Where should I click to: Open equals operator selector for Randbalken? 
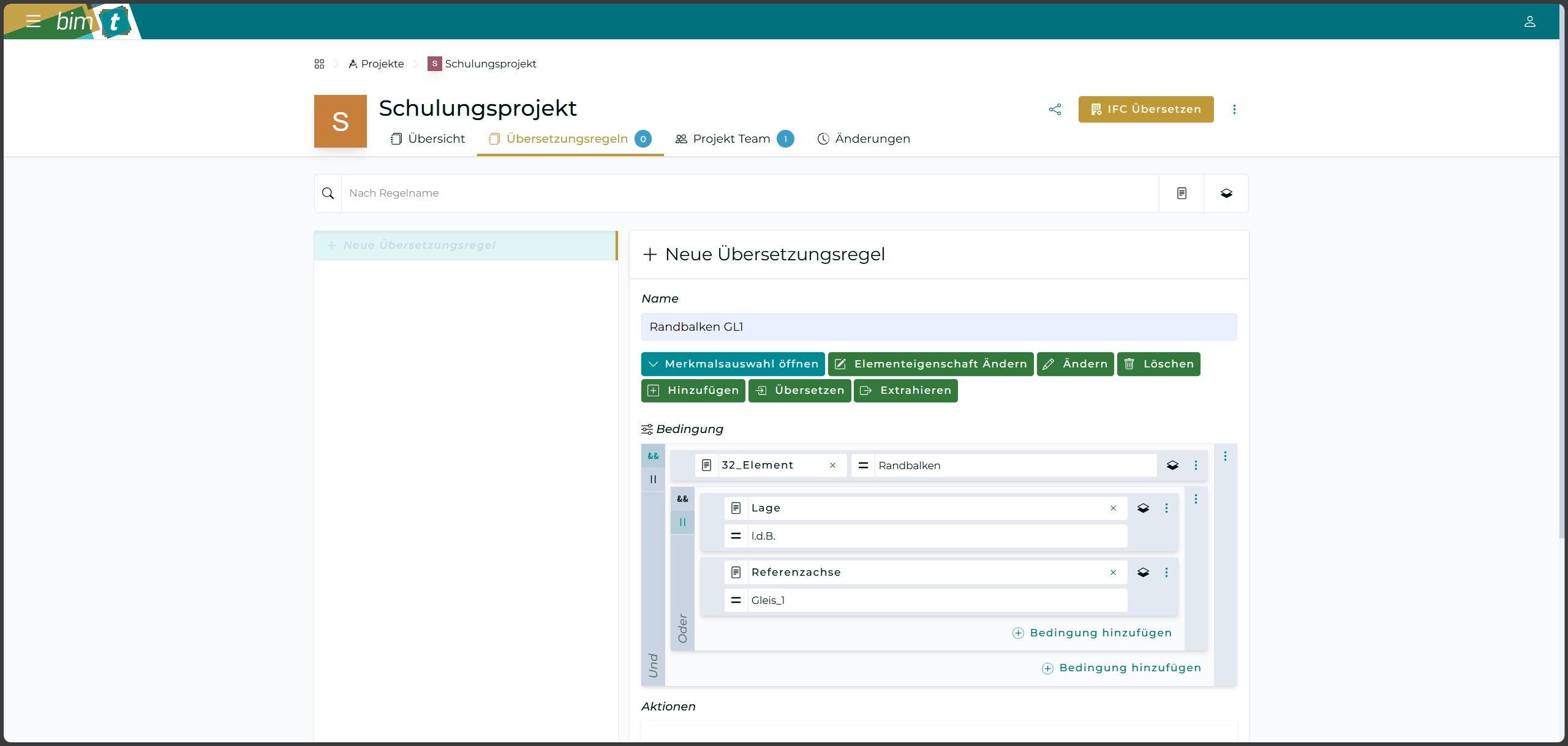pyautogui.click(x=863, y=465)
